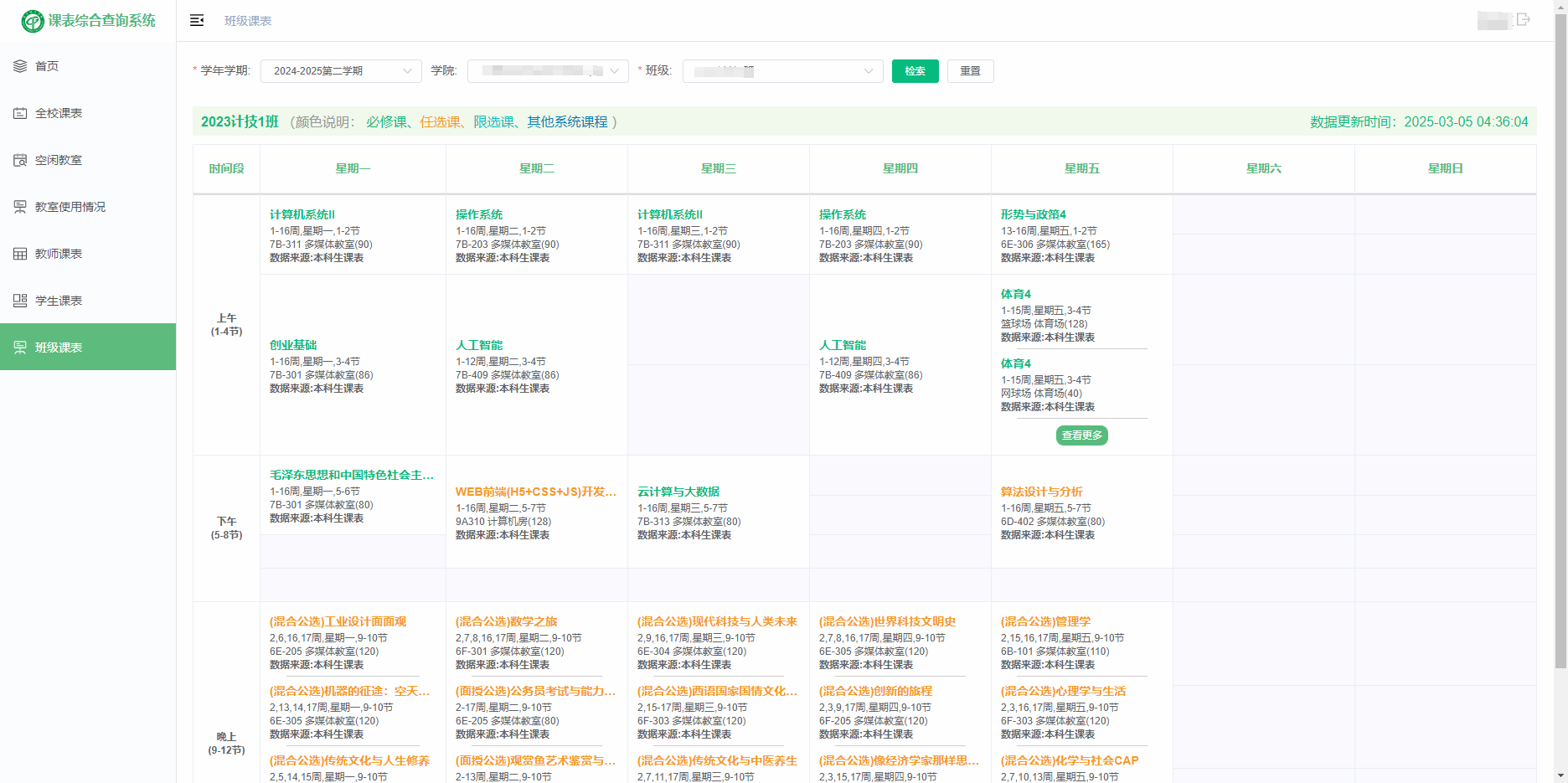1568x783 pixels.
Task: Open the 学生课表 menu item
Action: tap(88, 301)
